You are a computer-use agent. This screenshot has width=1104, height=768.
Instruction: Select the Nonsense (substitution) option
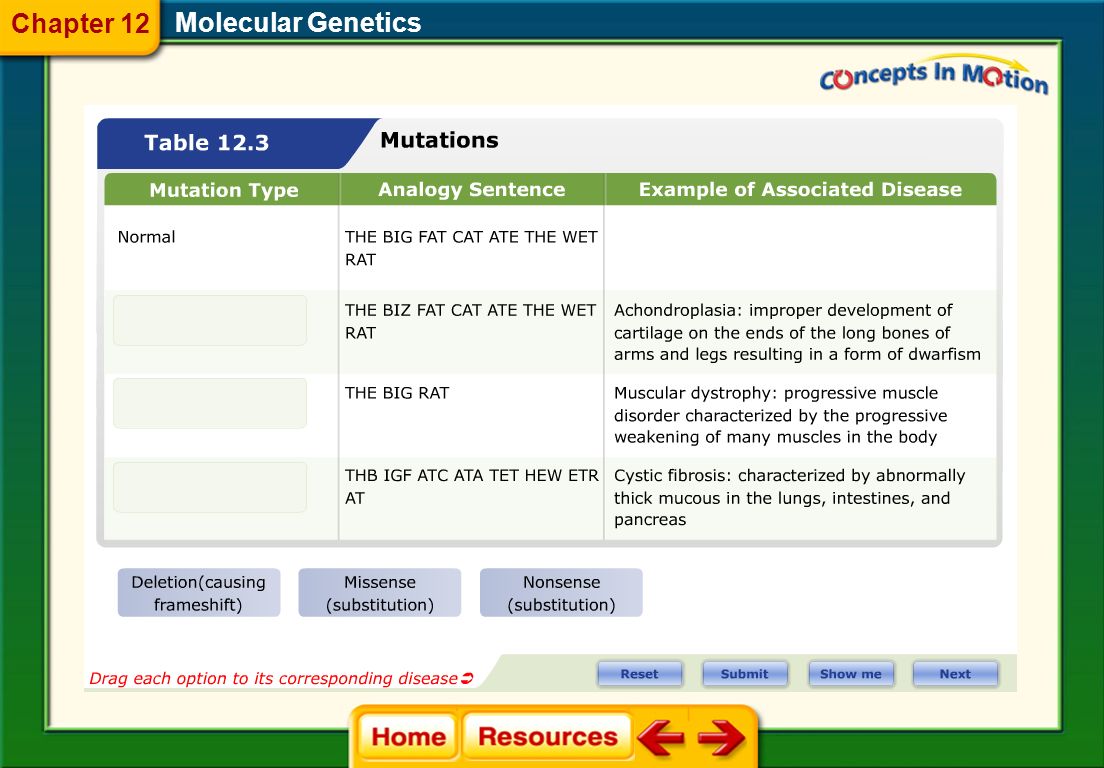click(561, 593)
